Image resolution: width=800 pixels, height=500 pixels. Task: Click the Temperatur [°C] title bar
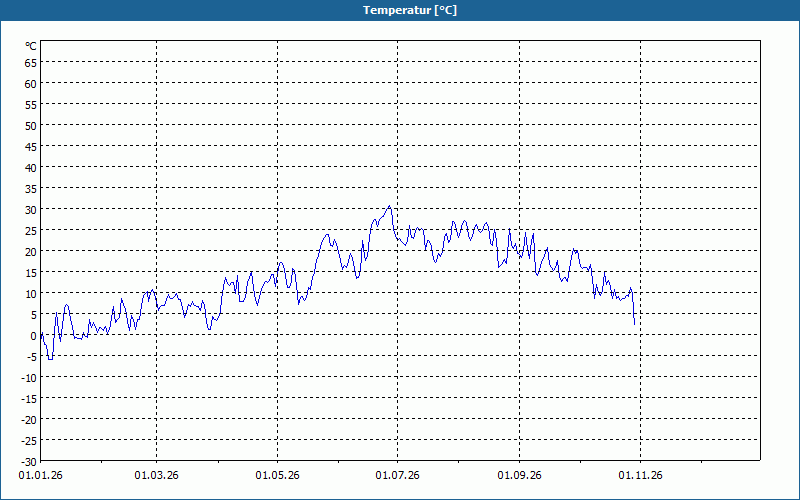click(400, 10)
